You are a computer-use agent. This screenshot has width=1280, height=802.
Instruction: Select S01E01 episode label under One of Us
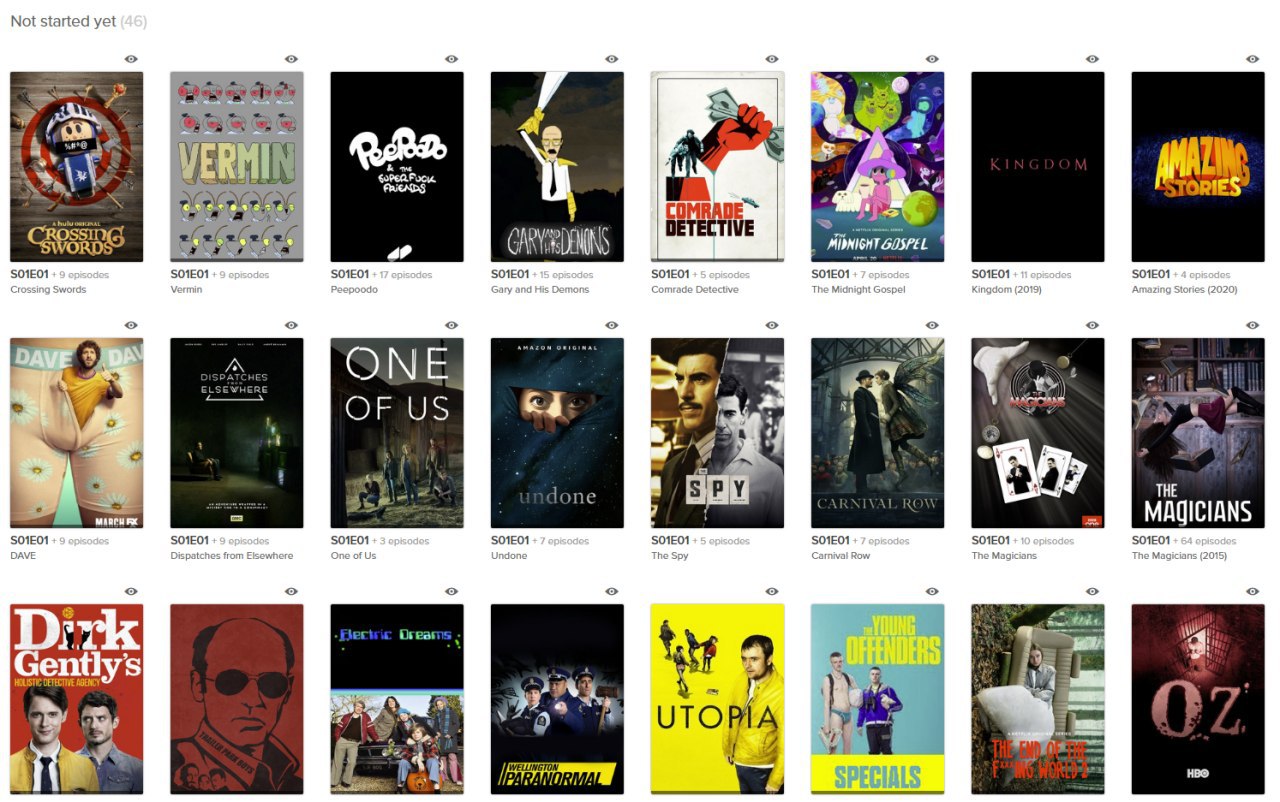(349, 541)
